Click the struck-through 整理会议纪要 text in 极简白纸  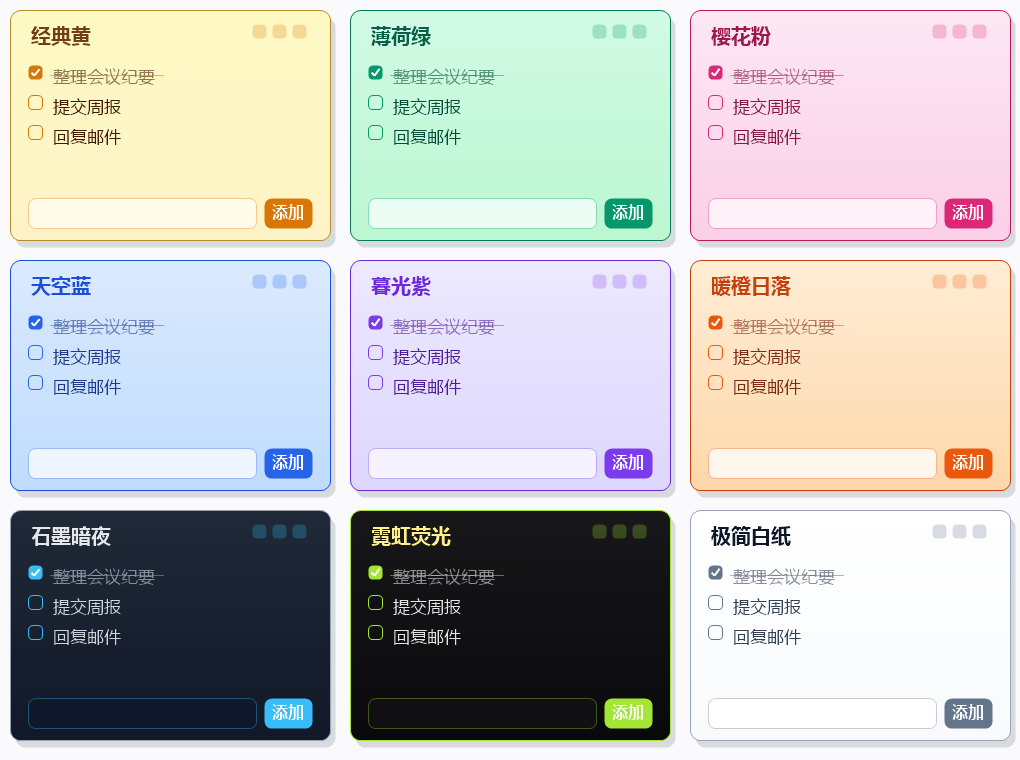click(x=783, y=577)
